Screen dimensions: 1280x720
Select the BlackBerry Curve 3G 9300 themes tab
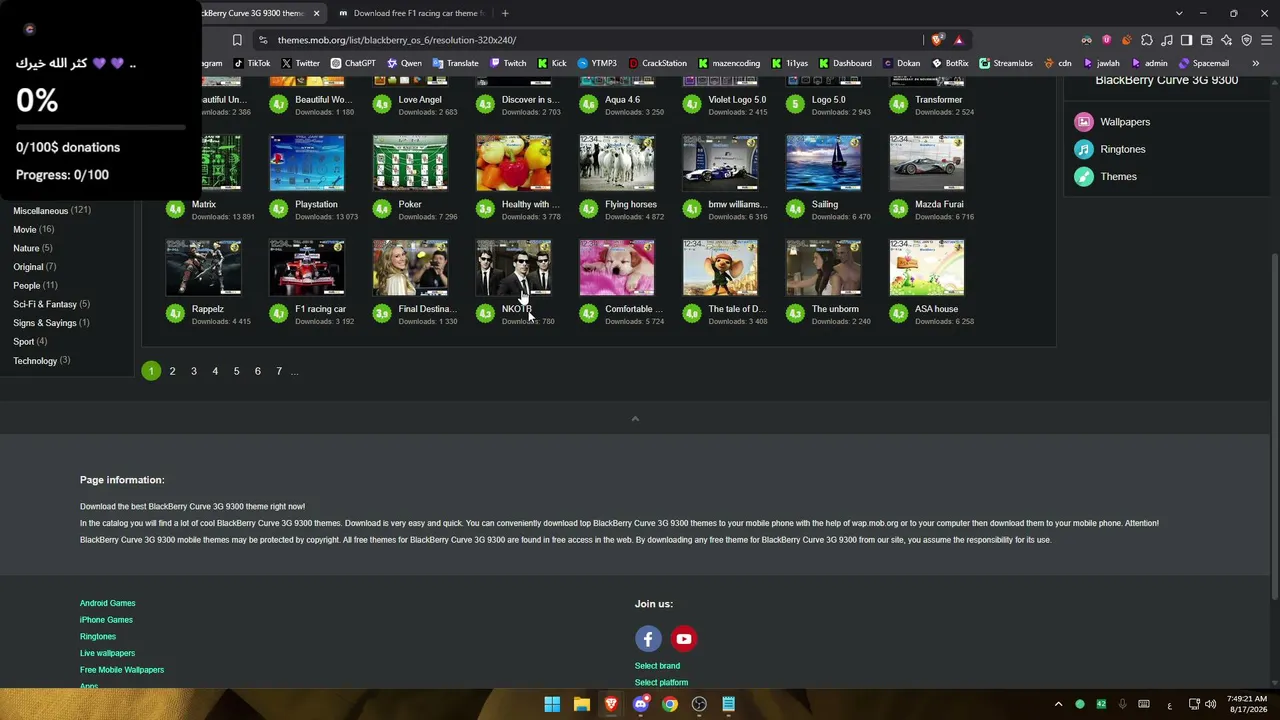(255, 13)
